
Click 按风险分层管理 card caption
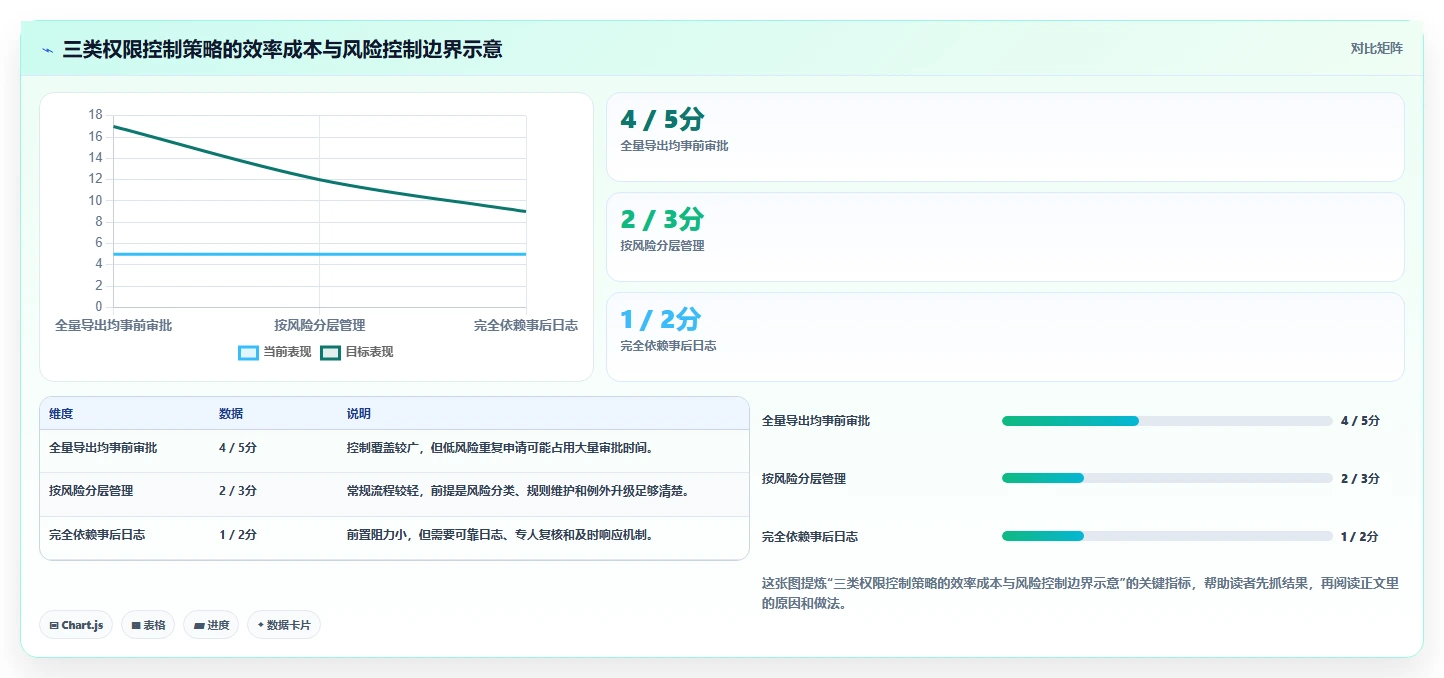[662, 246]
